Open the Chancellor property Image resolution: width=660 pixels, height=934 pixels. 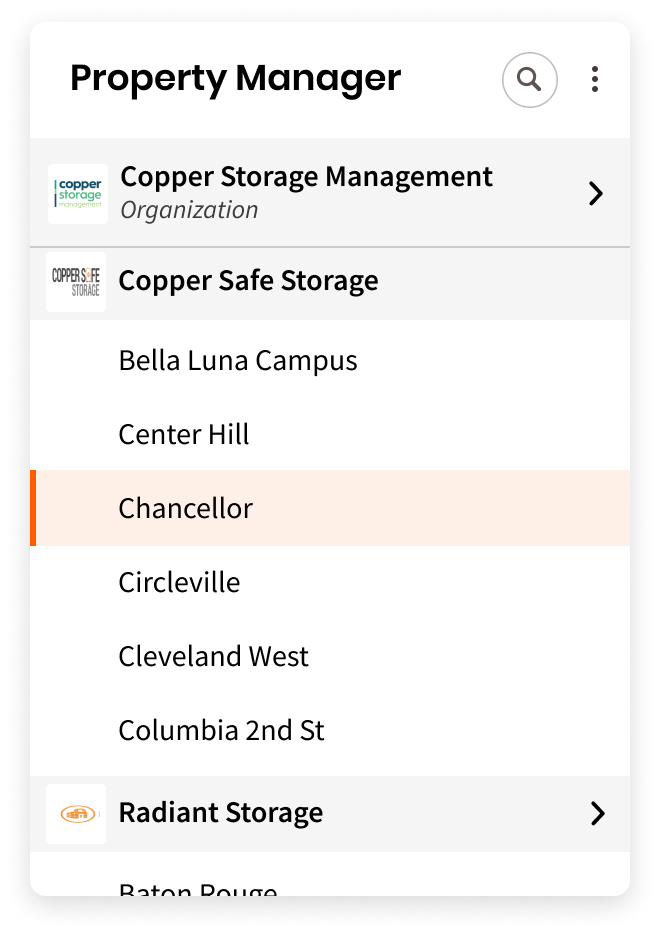coord(186,508)
